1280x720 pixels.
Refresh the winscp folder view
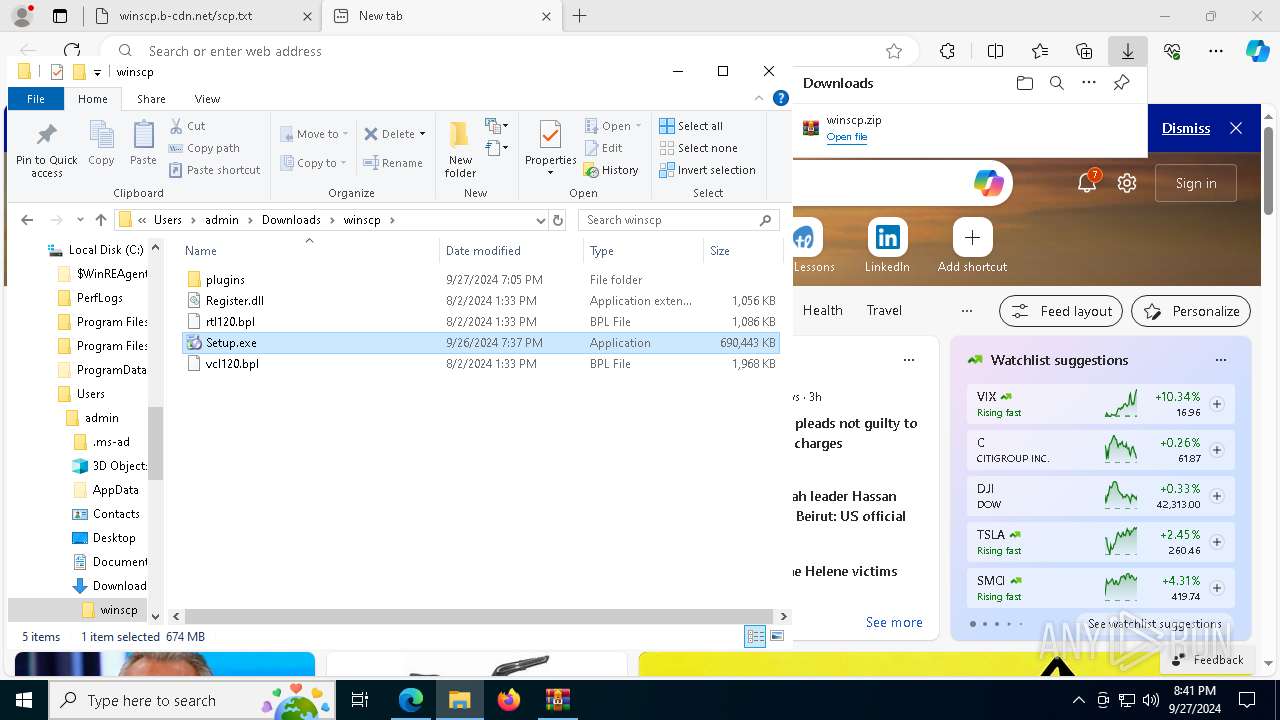pos(558,220)
